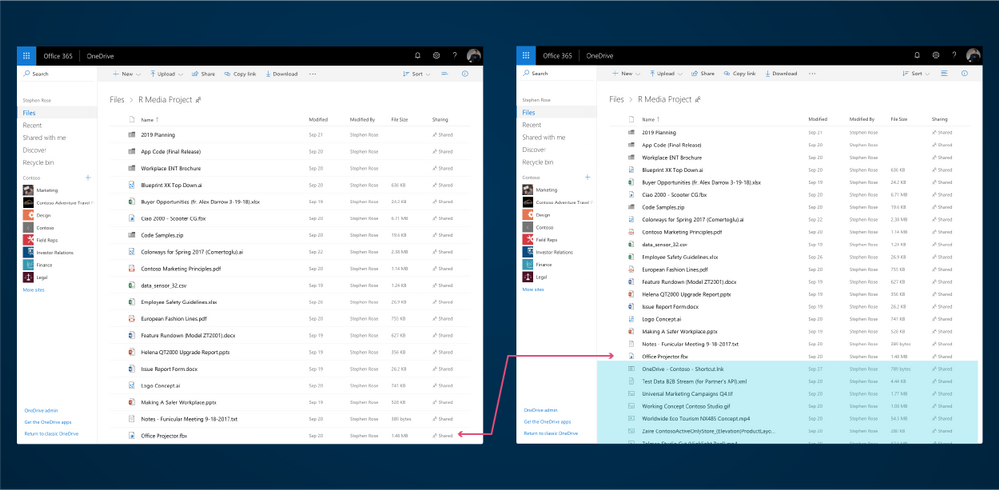The width and height of the screenshot is (999, 490).
Task: Expand the Upload dropdown in left window
Action: coord(166,74)
